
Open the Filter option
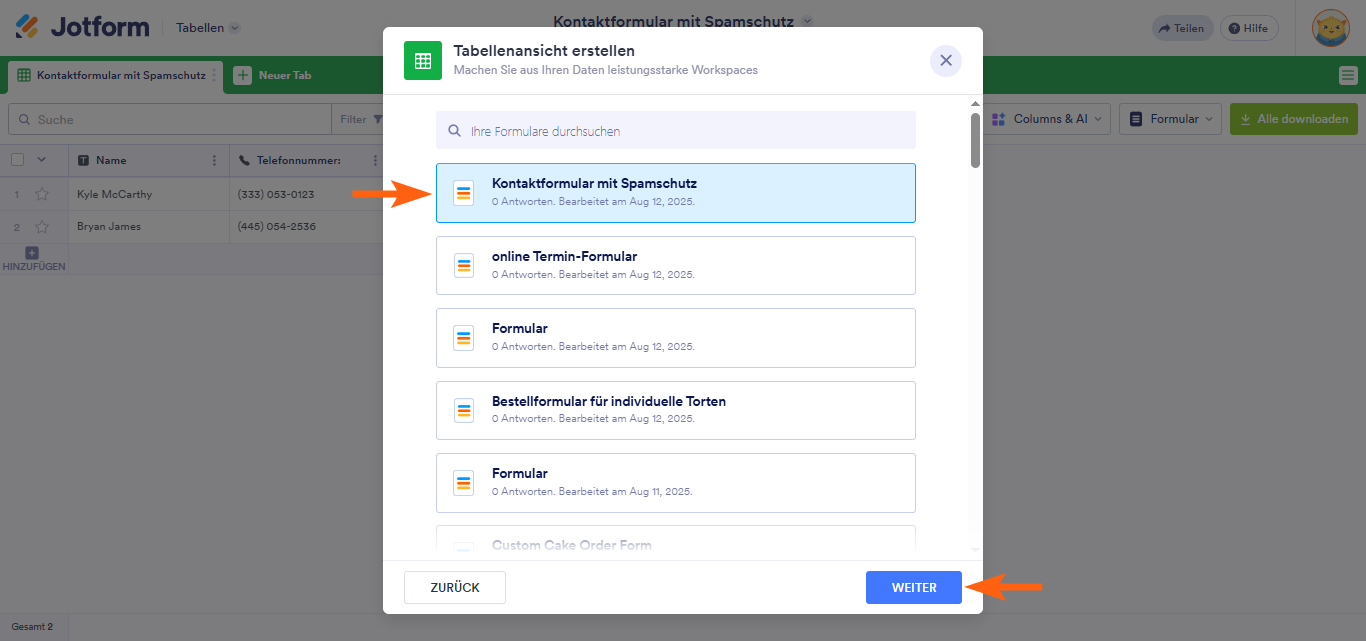[x=360, y=119]
